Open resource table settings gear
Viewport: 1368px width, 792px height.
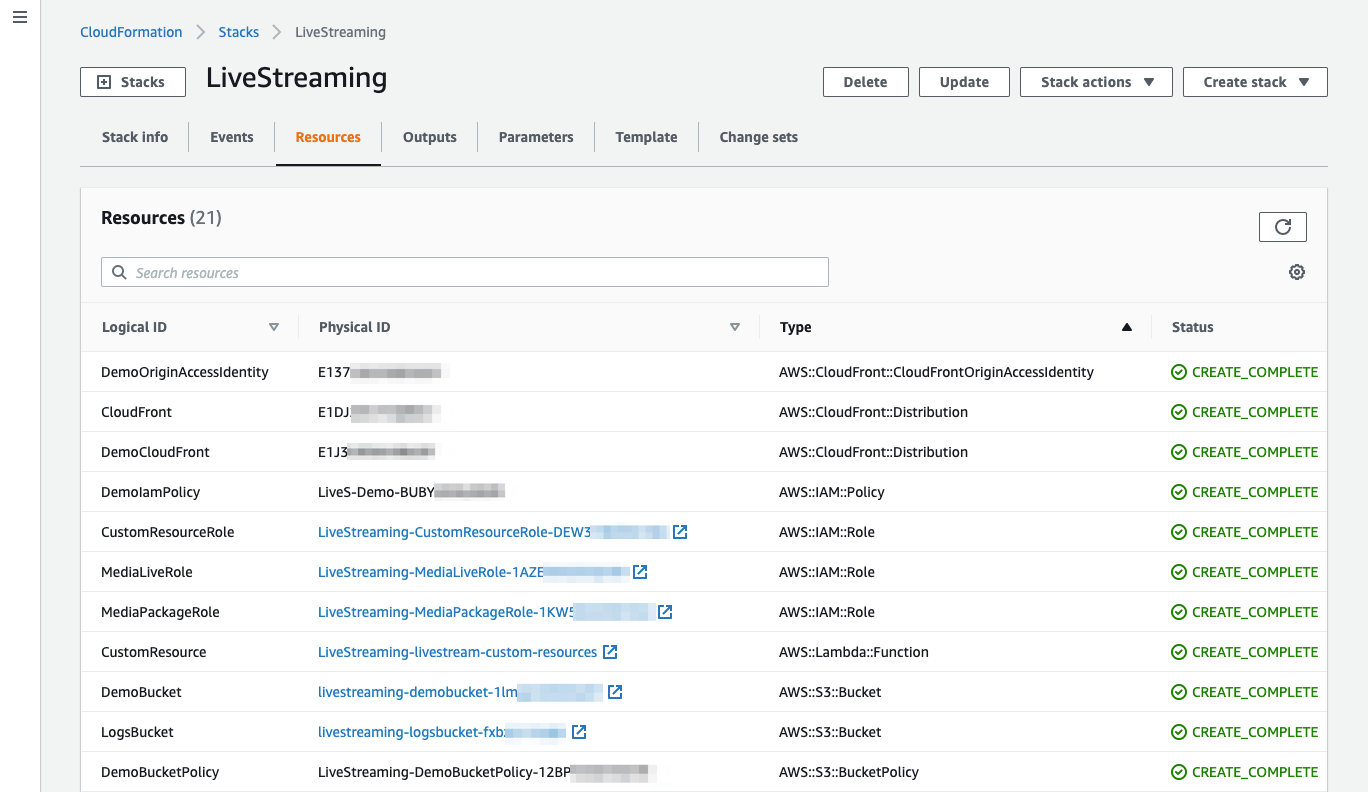[x=1297, y=272]
